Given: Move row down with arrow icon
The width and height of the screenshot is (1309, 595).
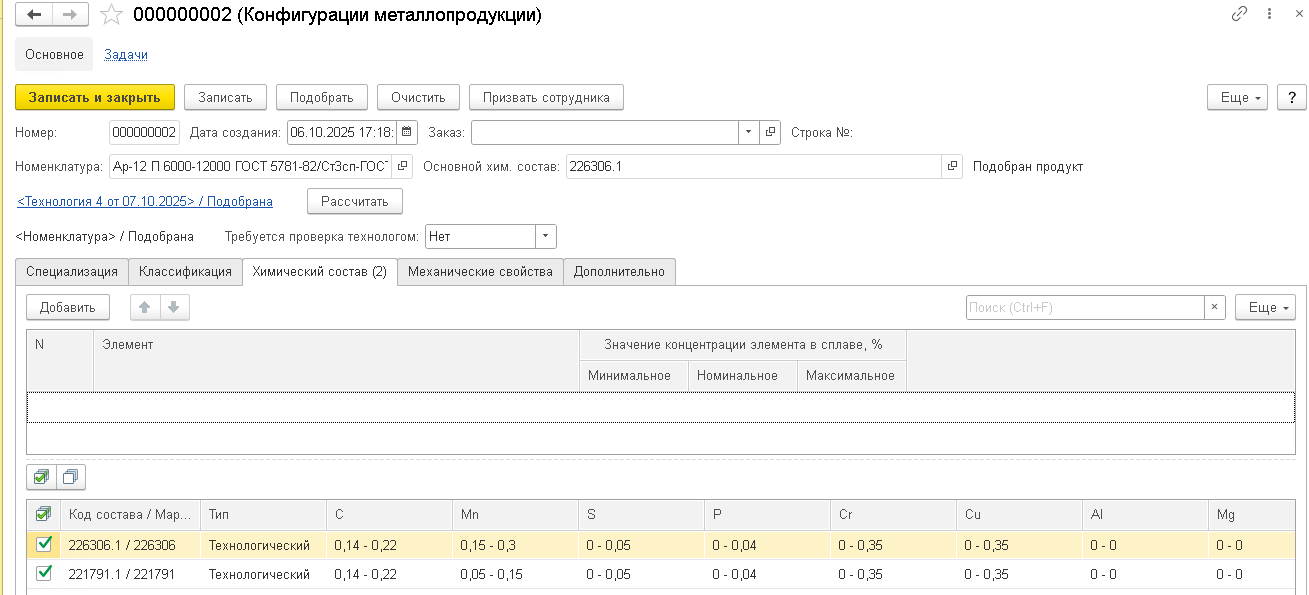Looking at the screenshot, I should pos(173,308).
